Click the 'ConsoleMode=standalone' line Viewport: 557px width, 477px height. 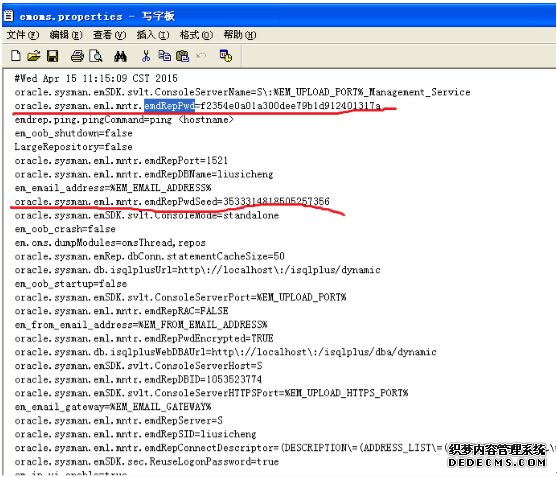coord(146,215)
